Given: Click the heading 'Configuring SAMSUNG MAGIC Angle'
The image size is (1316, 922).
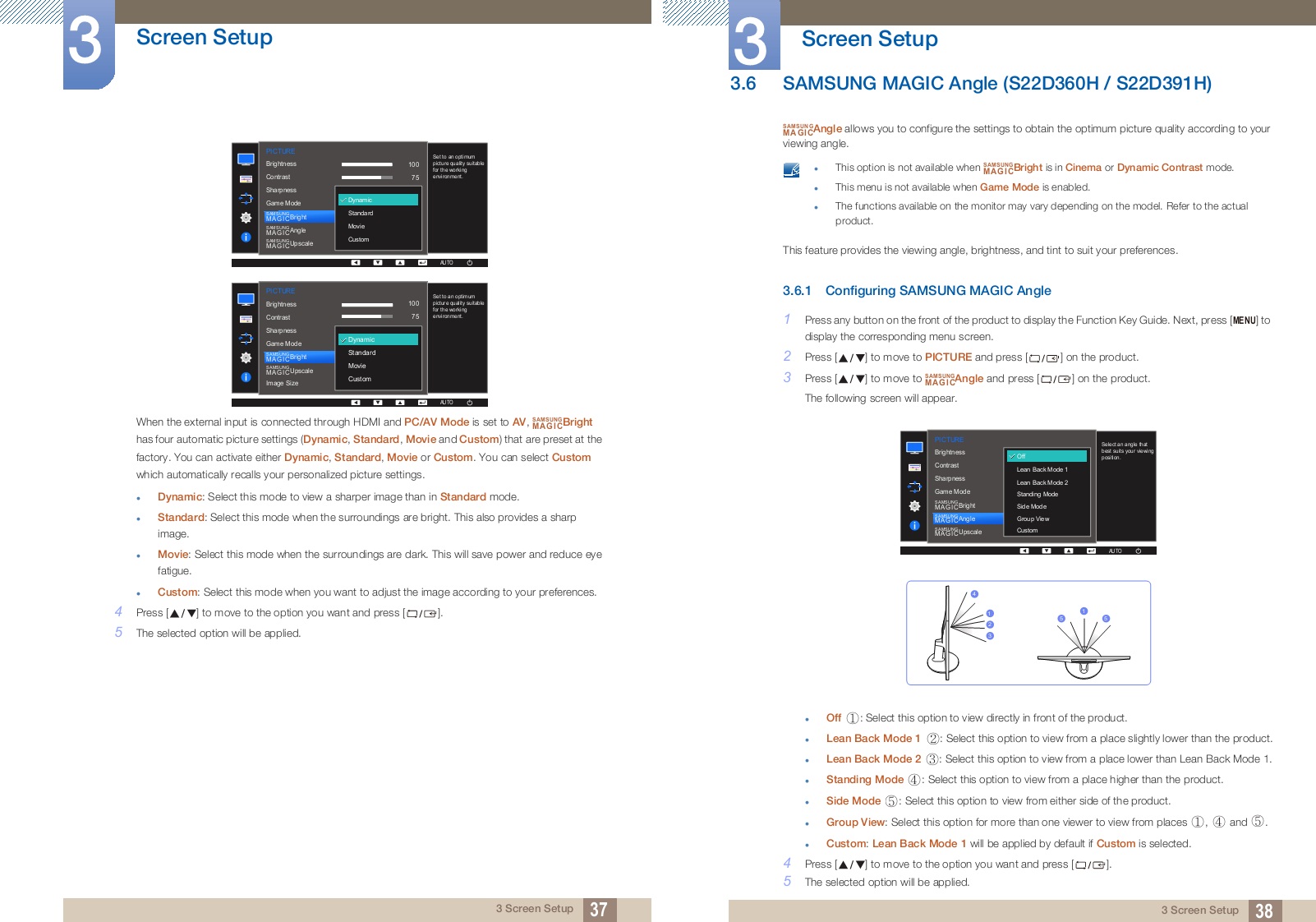Looking at the screenshot, I should pyautogui.click(x=938, y=291).
